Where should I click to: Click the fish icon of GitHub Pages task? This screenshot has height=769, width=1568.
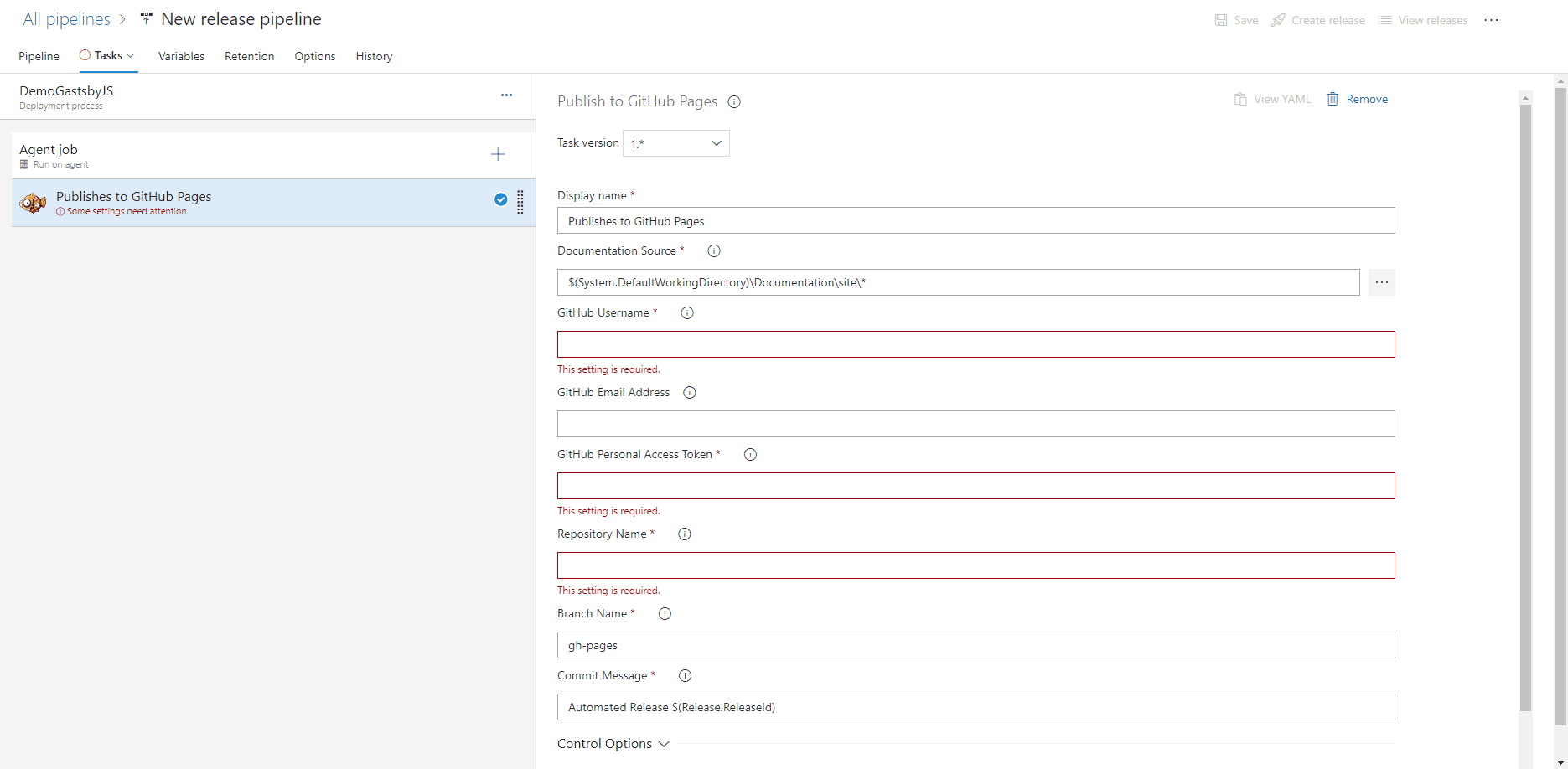pos(34,203)
